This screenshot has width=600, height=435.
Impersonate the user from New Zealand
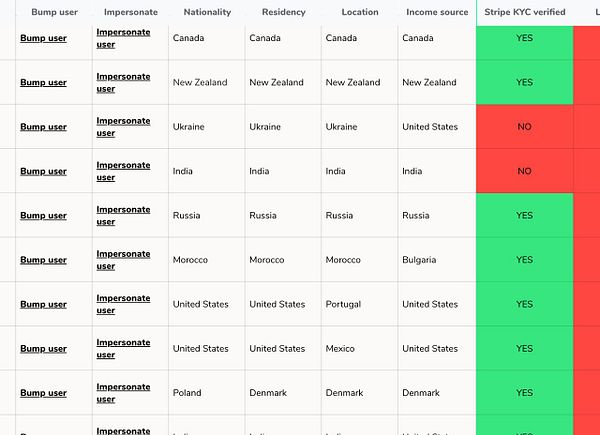pyautogui.click(x=123, y=82)
